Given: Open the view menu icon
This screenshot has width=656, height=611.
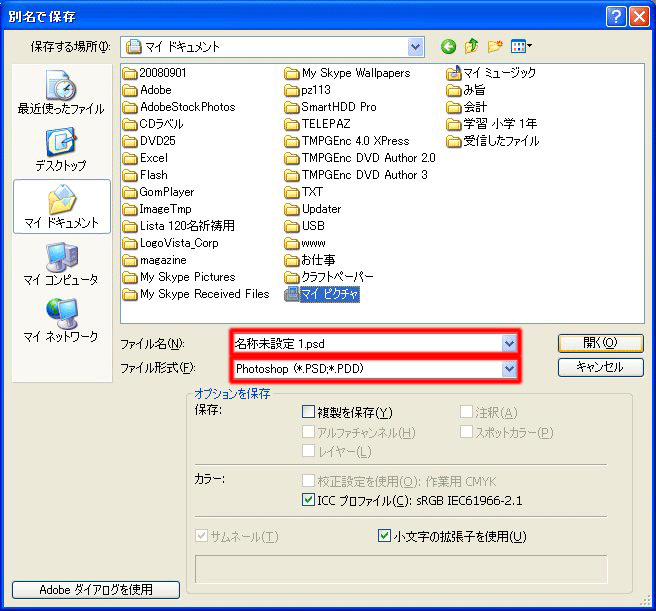Looking at the screenshot, I should pos(521,46).
